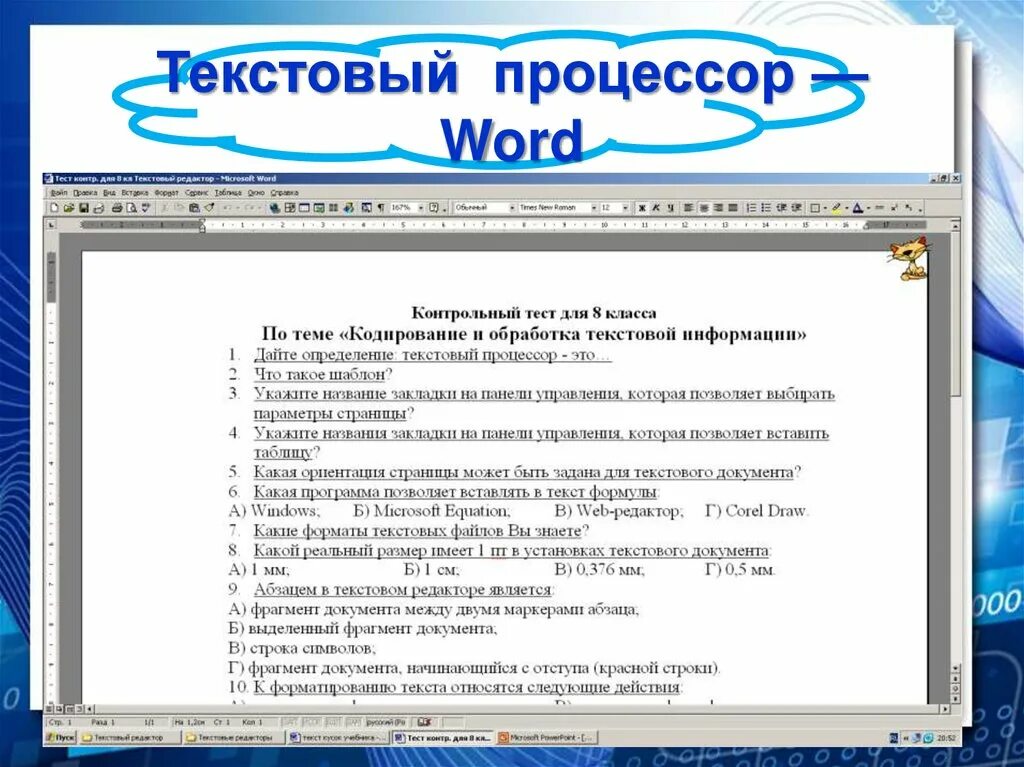
Task: Click the Outside Border icon
Action: point(814,208)
